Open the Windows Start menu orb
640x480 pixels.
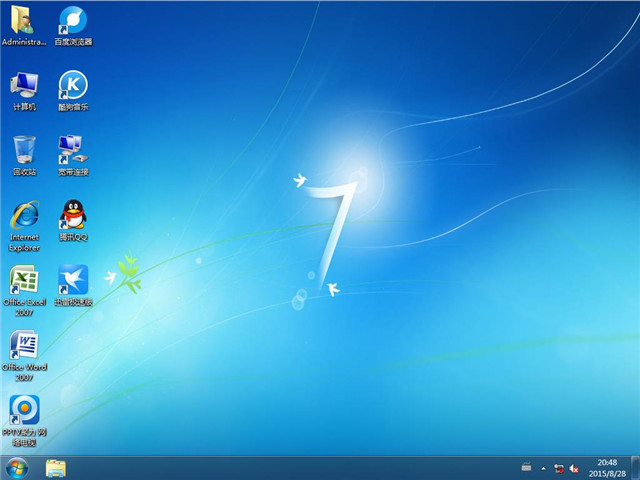click(17, 468)
